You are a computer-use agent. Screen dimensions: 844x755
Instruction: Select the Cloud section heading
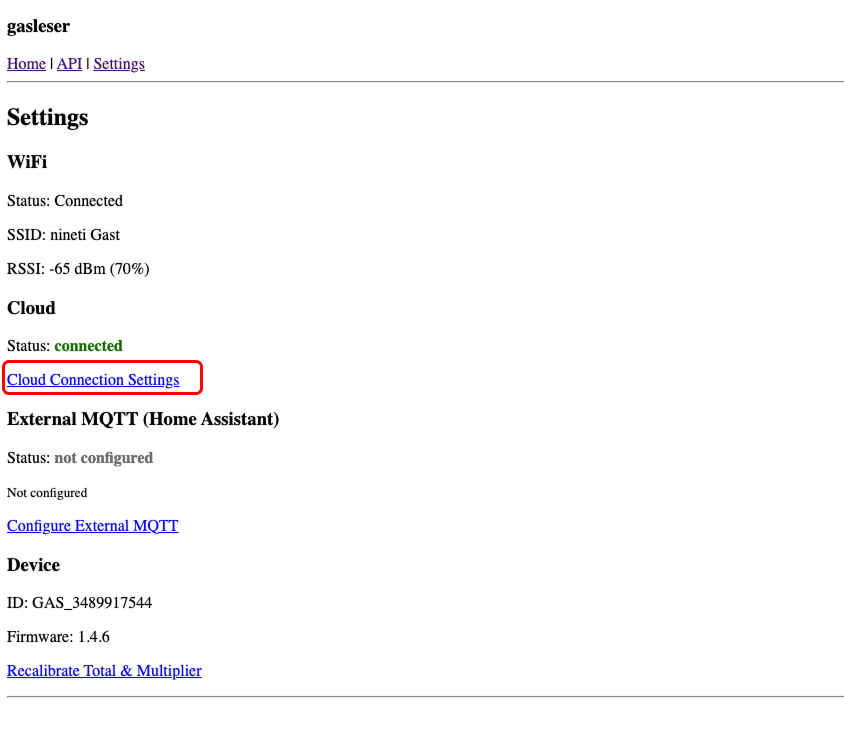[x=31, y=308]
